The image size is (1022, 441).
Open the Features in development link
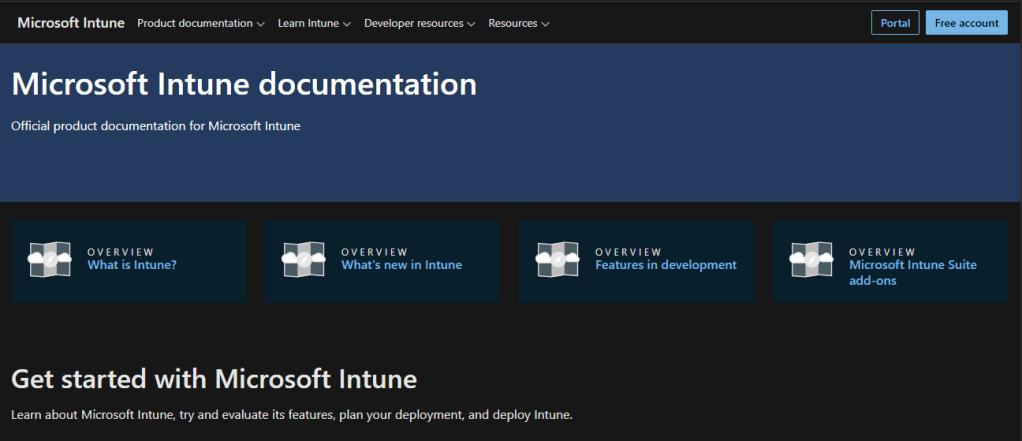coord(665,265)
